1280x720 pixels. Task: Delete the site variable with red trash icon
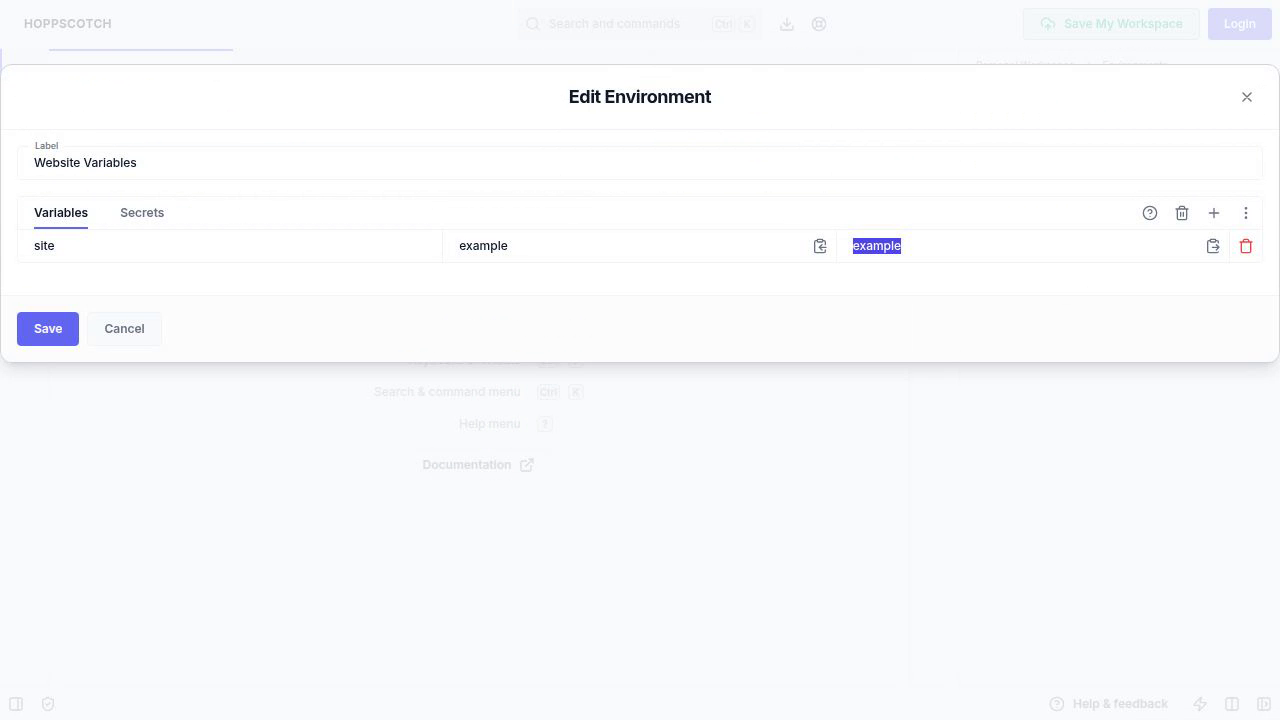1246,246
